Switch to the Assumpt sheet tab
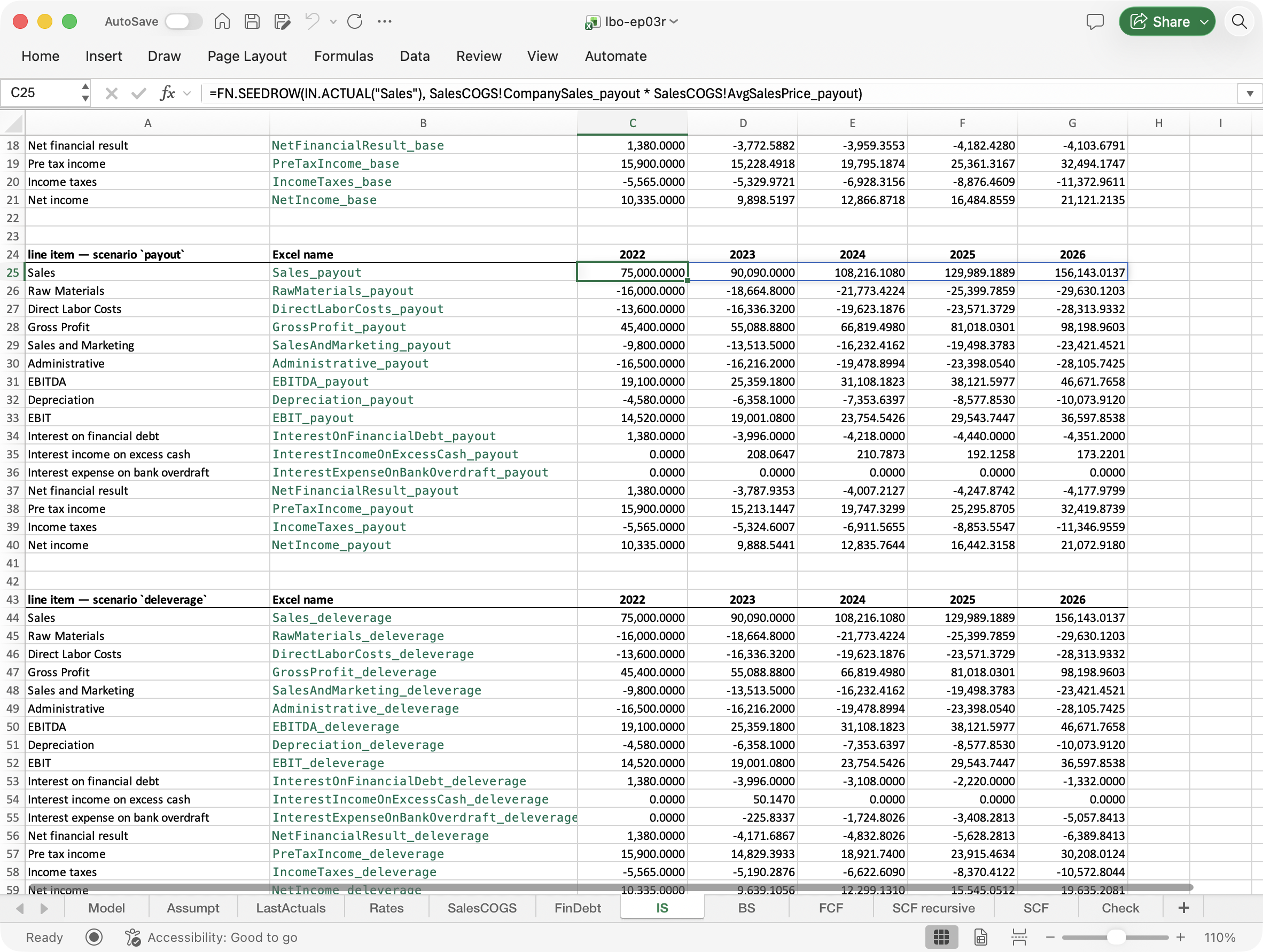 [x=193, y=908]
